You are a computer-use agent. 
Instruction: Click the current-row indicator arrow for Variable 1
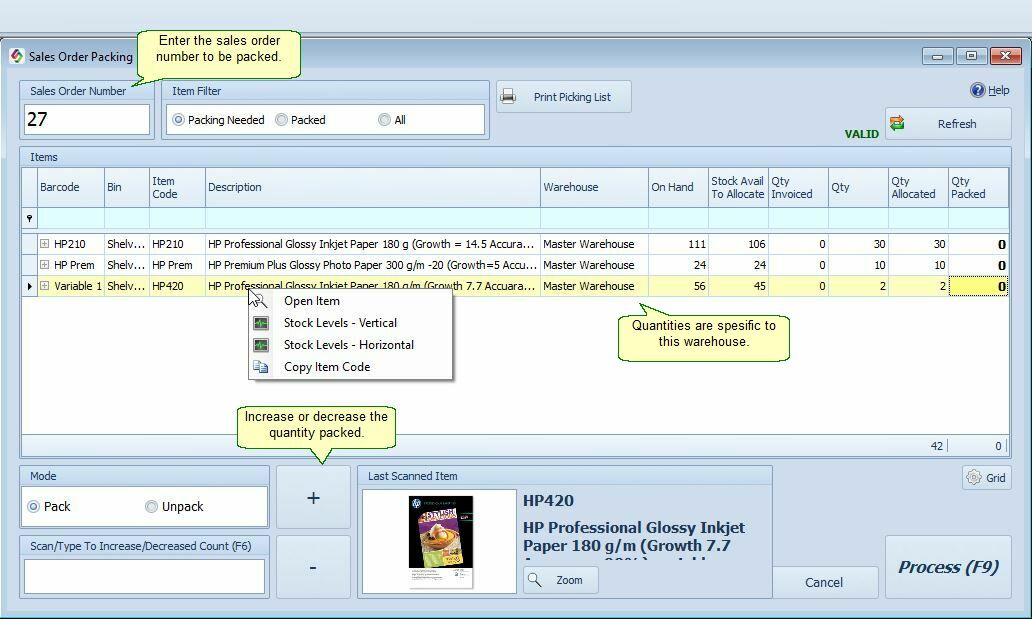(30, 286)
